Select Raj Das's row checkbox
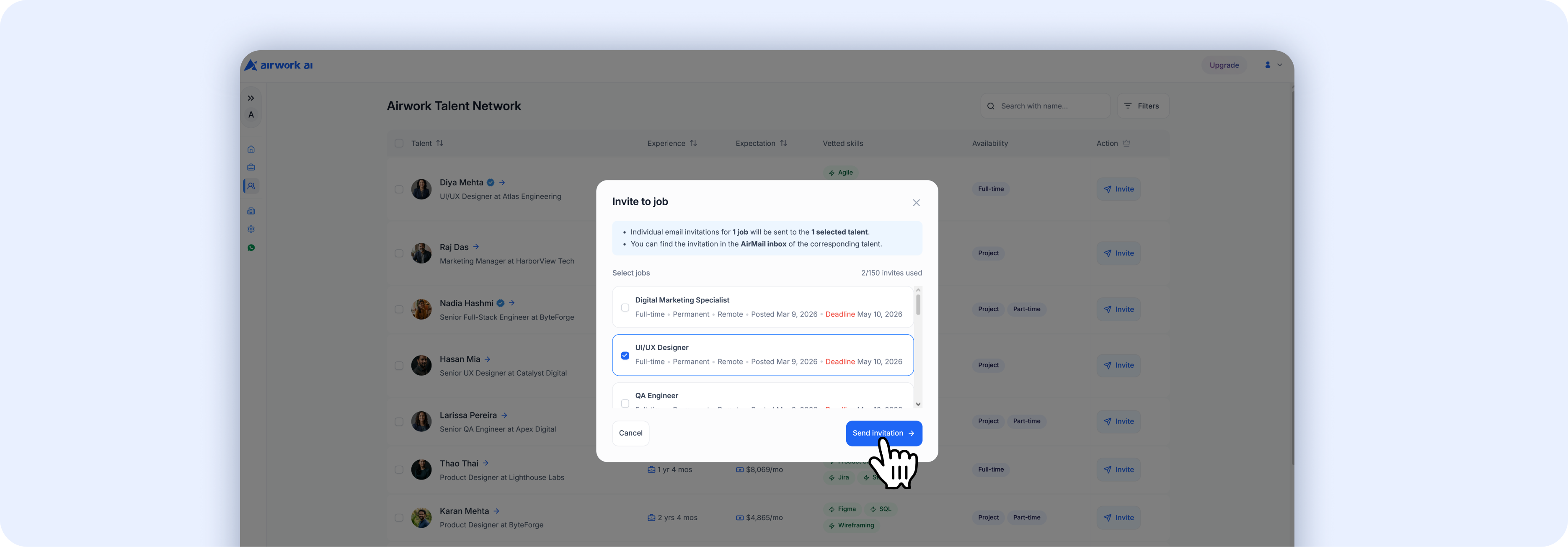The image size is (1568, 547). coord(399,253)
